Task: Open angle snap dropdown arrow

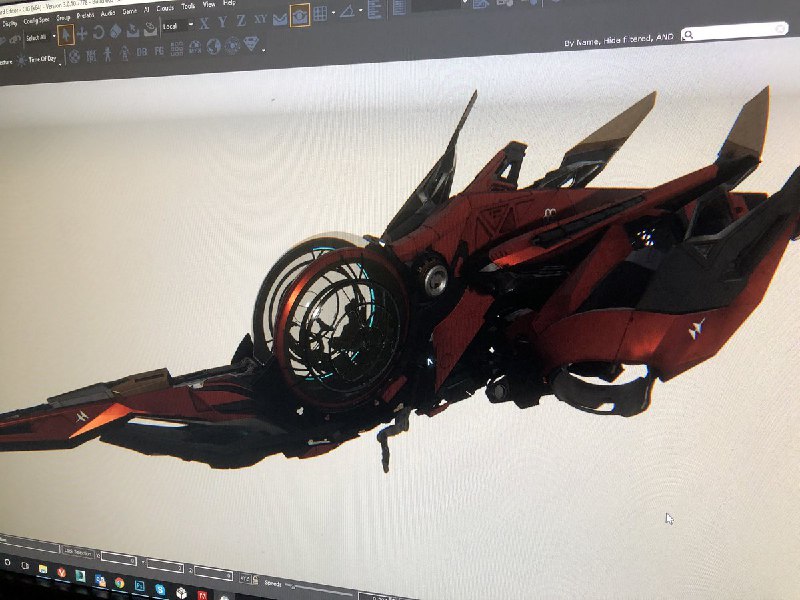Action: click(x=360, y=10)
